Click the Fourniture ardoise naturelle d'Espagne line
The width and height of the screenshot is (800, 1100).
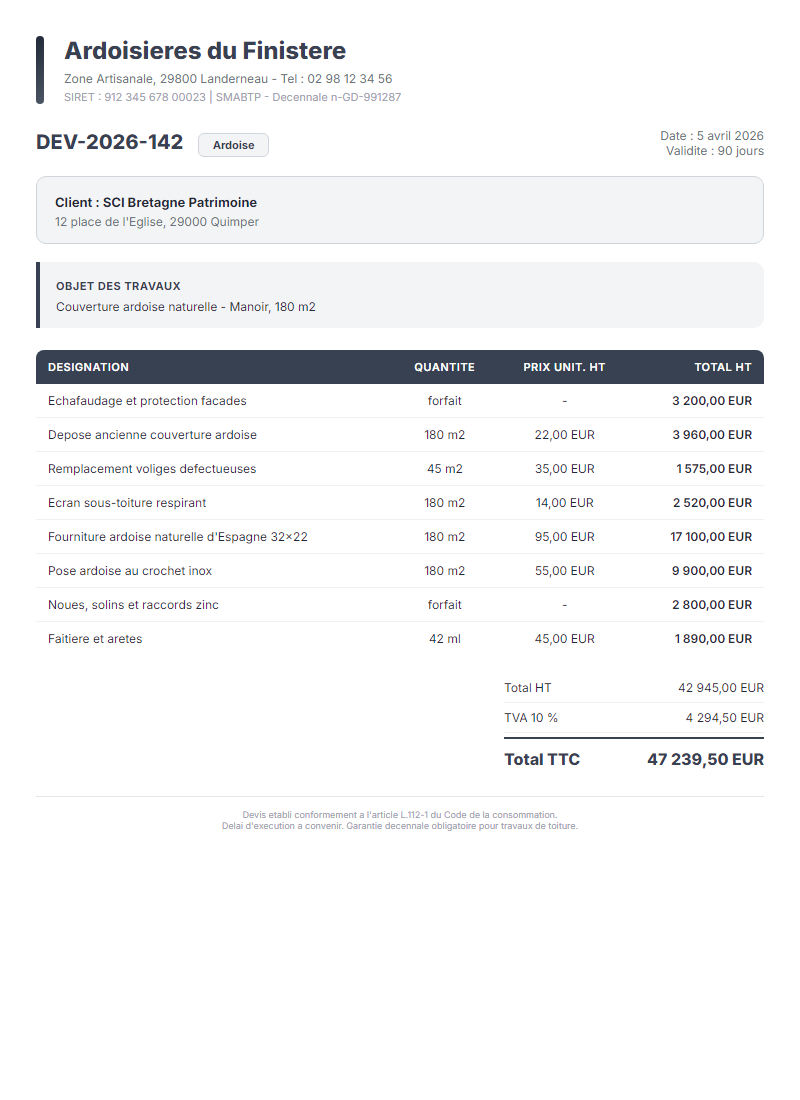tap(178, 537)
